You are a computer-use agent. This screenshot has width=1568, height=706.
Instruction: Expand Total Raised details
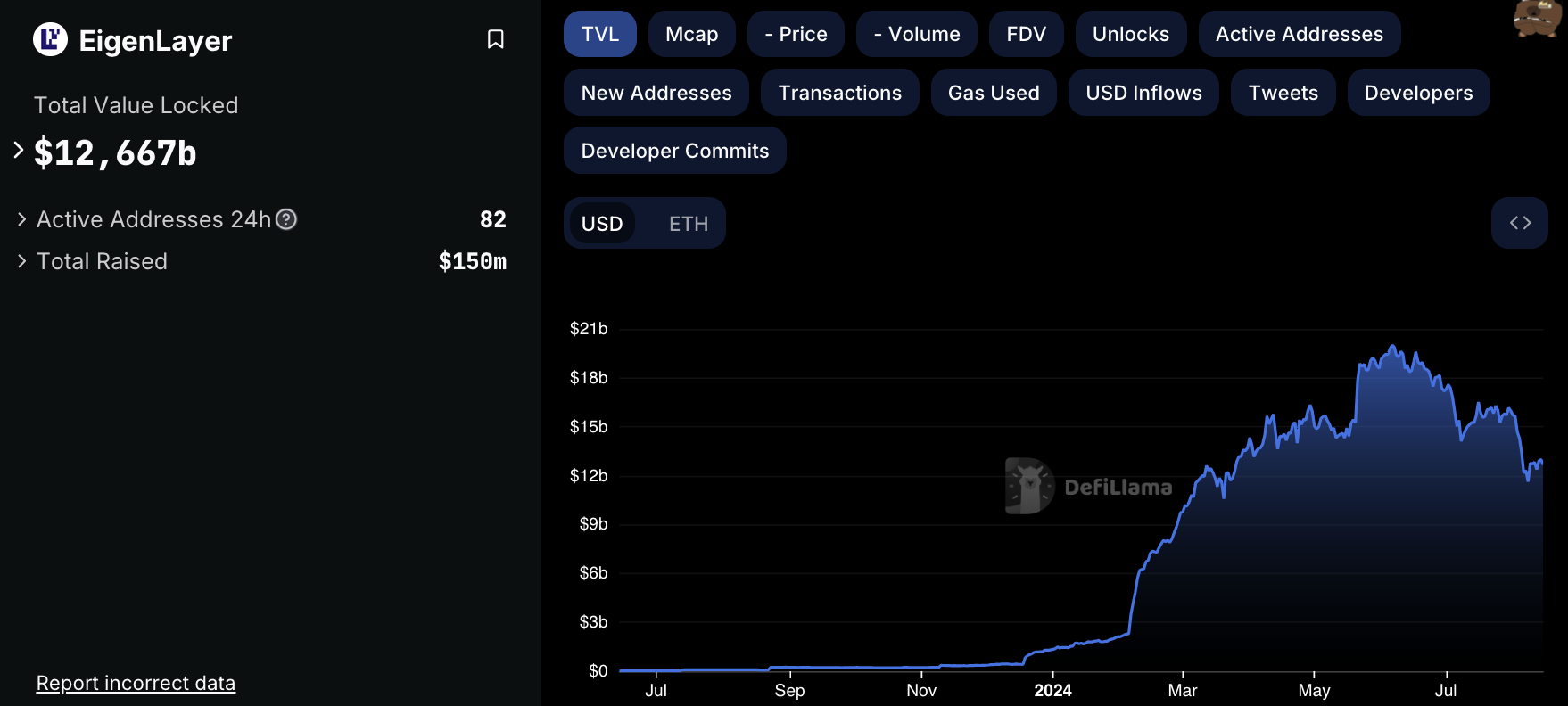21,261
